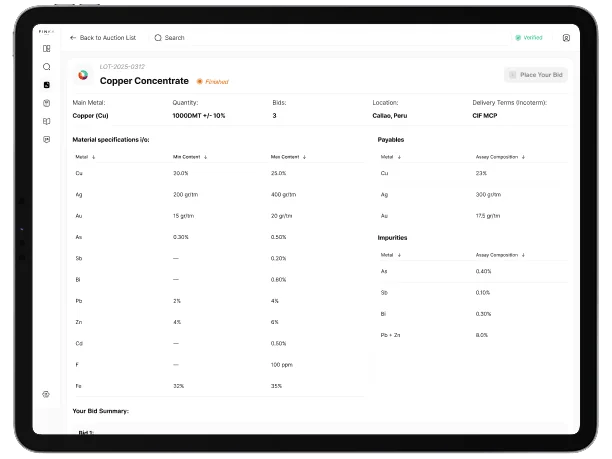Click the Au min content 15 gr/tm
Viewport: 612px width, 459px height.
click(x=183, y=216)
